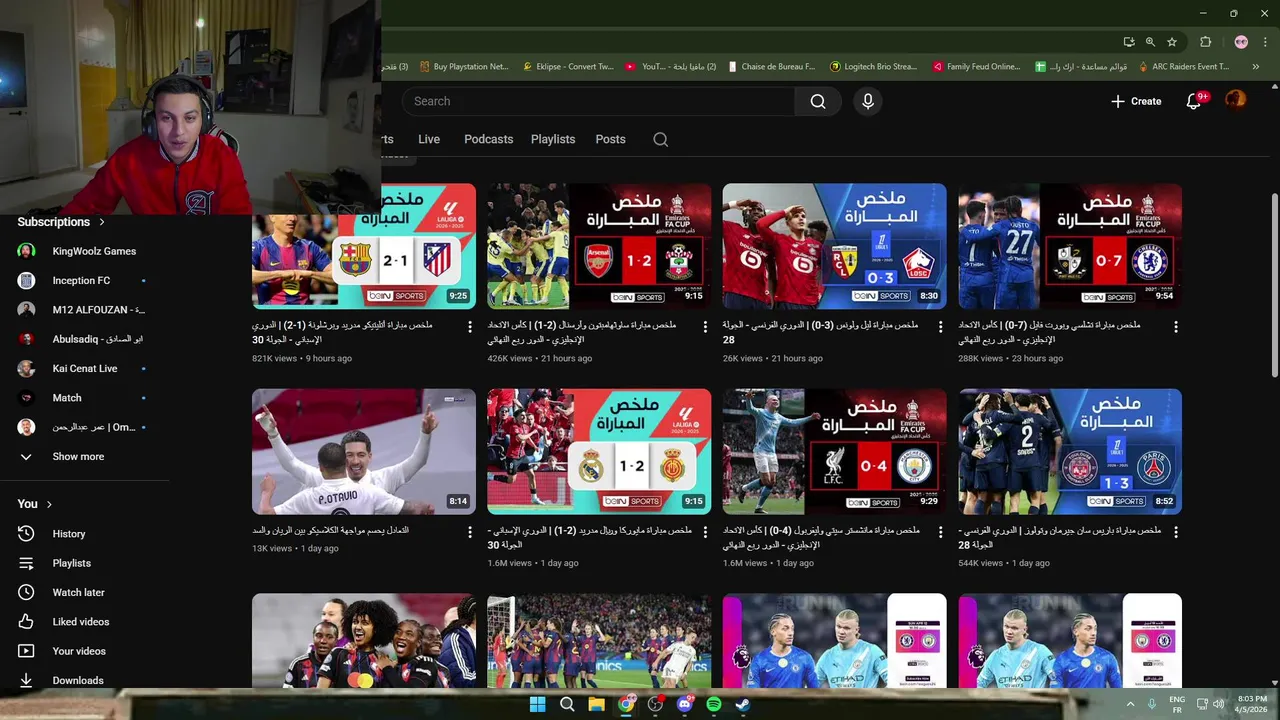Bookmark this page with star icon

tap(1172, 42)
